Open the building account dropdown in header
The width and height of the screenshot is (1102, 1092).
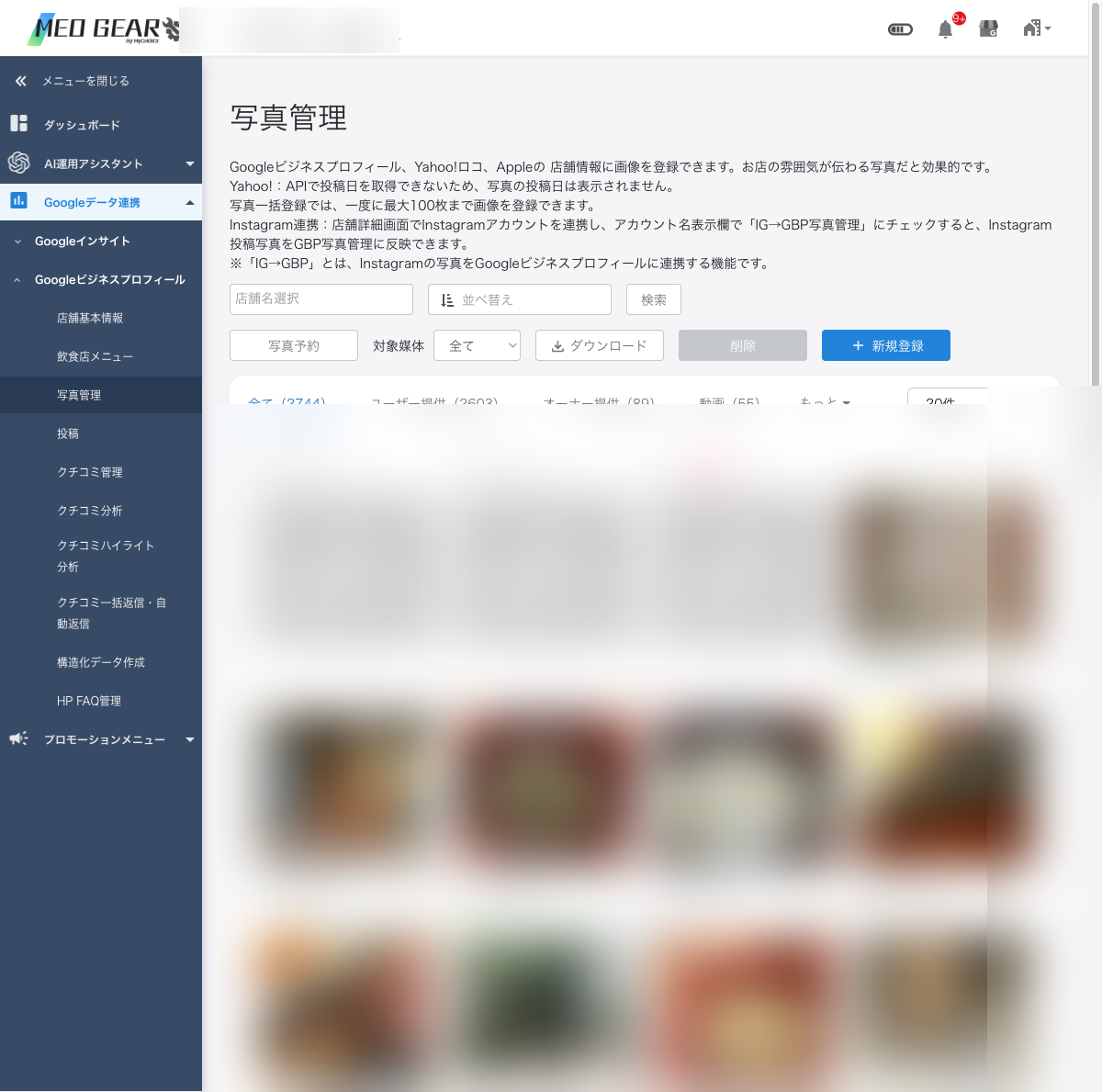(1037, 28)
